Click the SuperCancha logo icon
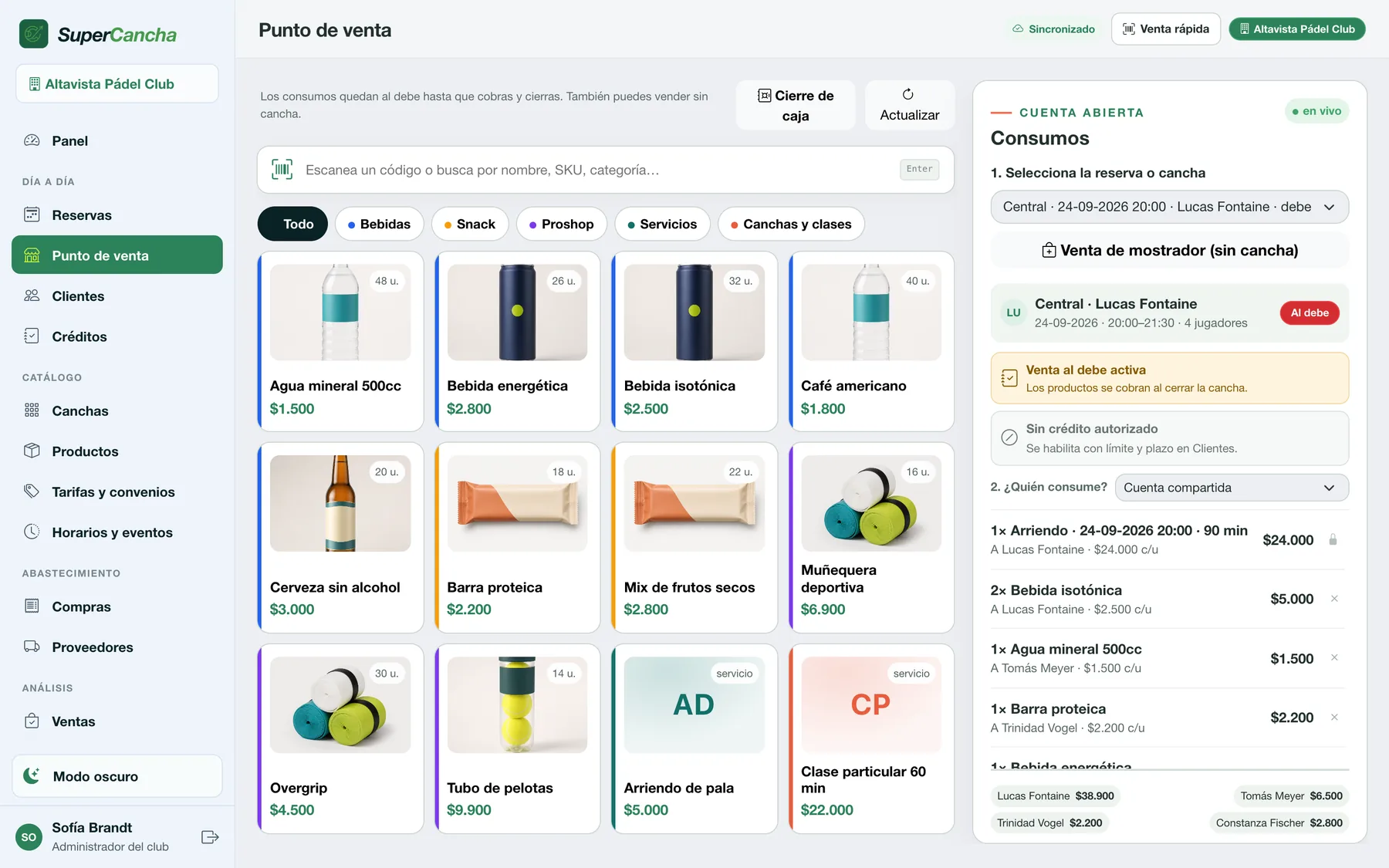This screenshot has width=1389, height=868. point(33,34)
